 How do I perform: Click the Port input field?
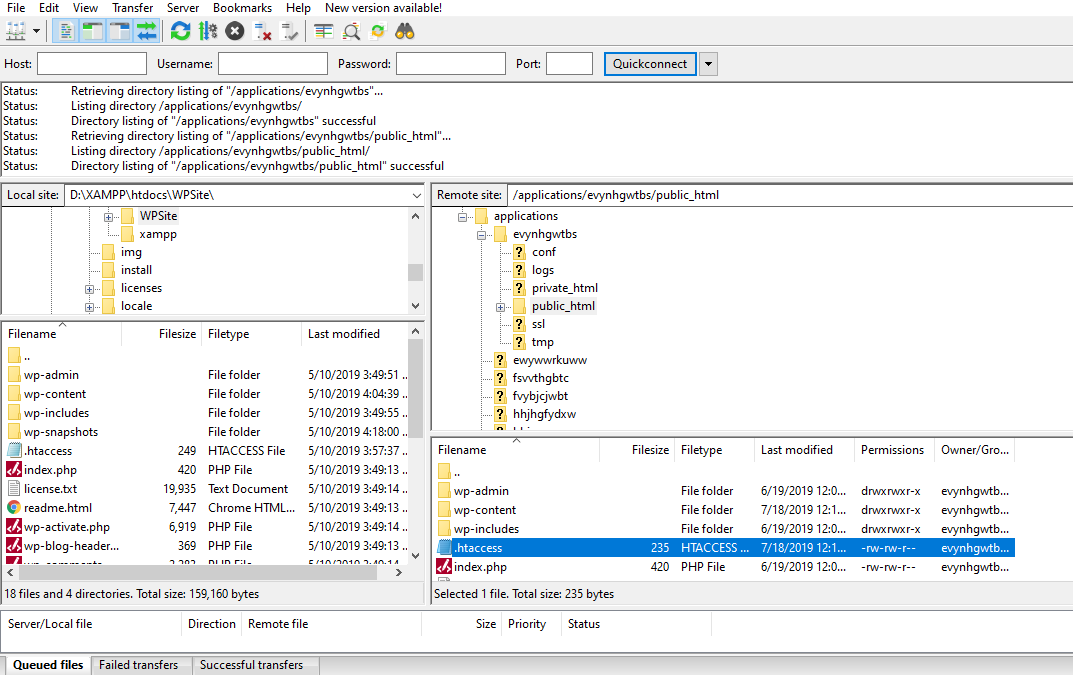coord(569,64)
